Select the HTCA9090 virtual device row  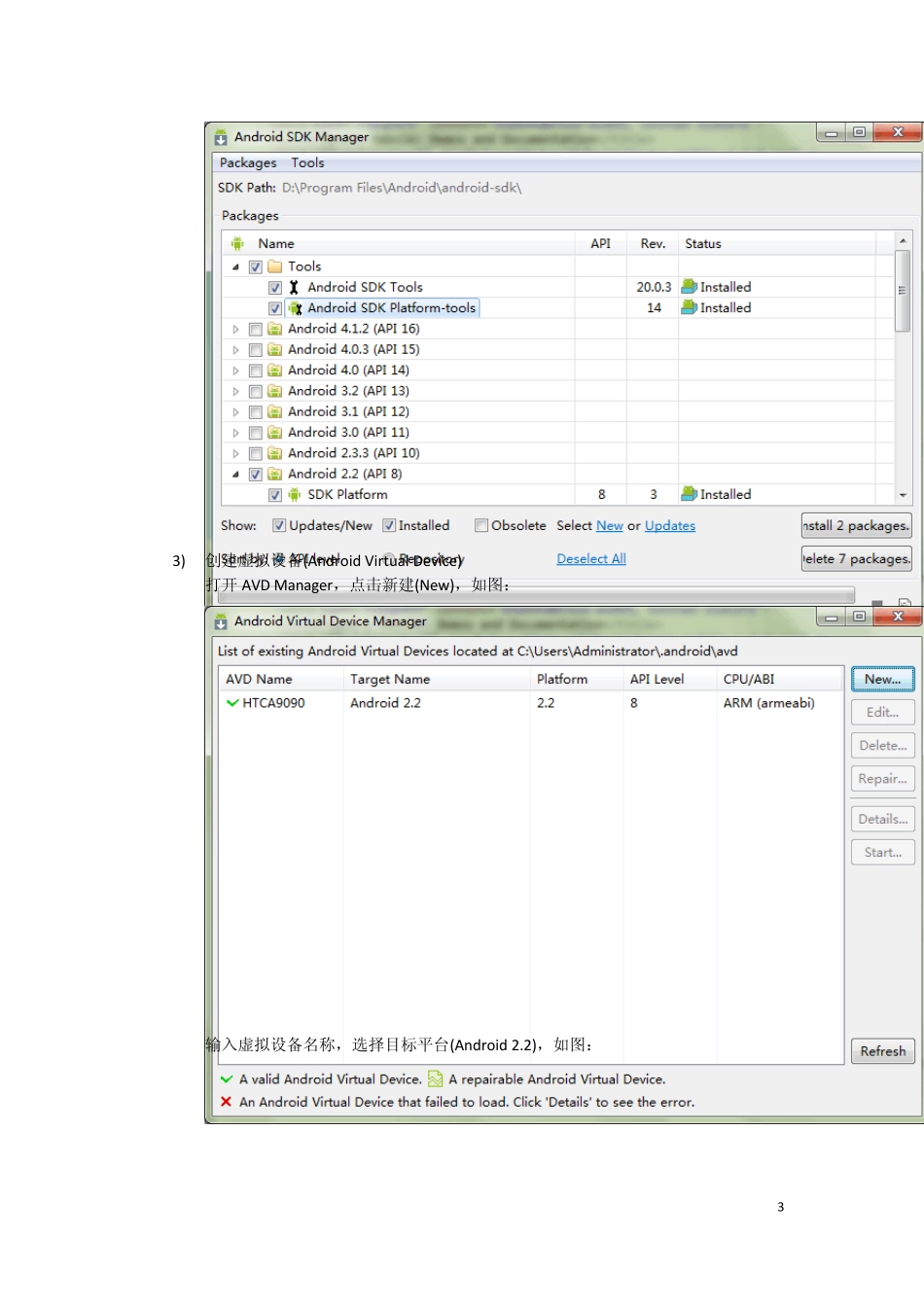(531, 703)
